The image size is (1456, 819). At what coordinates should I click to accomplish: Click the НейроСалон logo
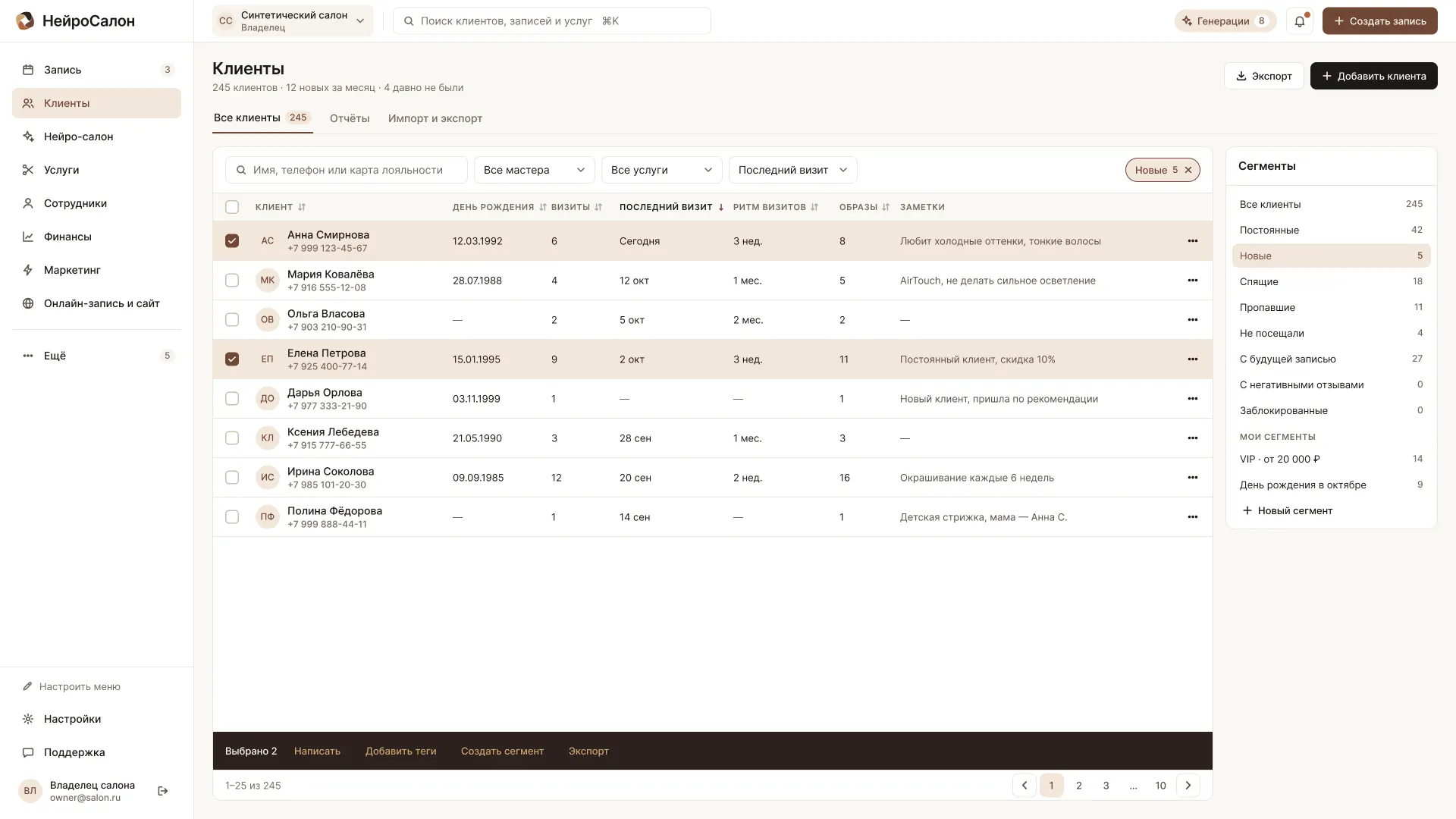point(75,21)
